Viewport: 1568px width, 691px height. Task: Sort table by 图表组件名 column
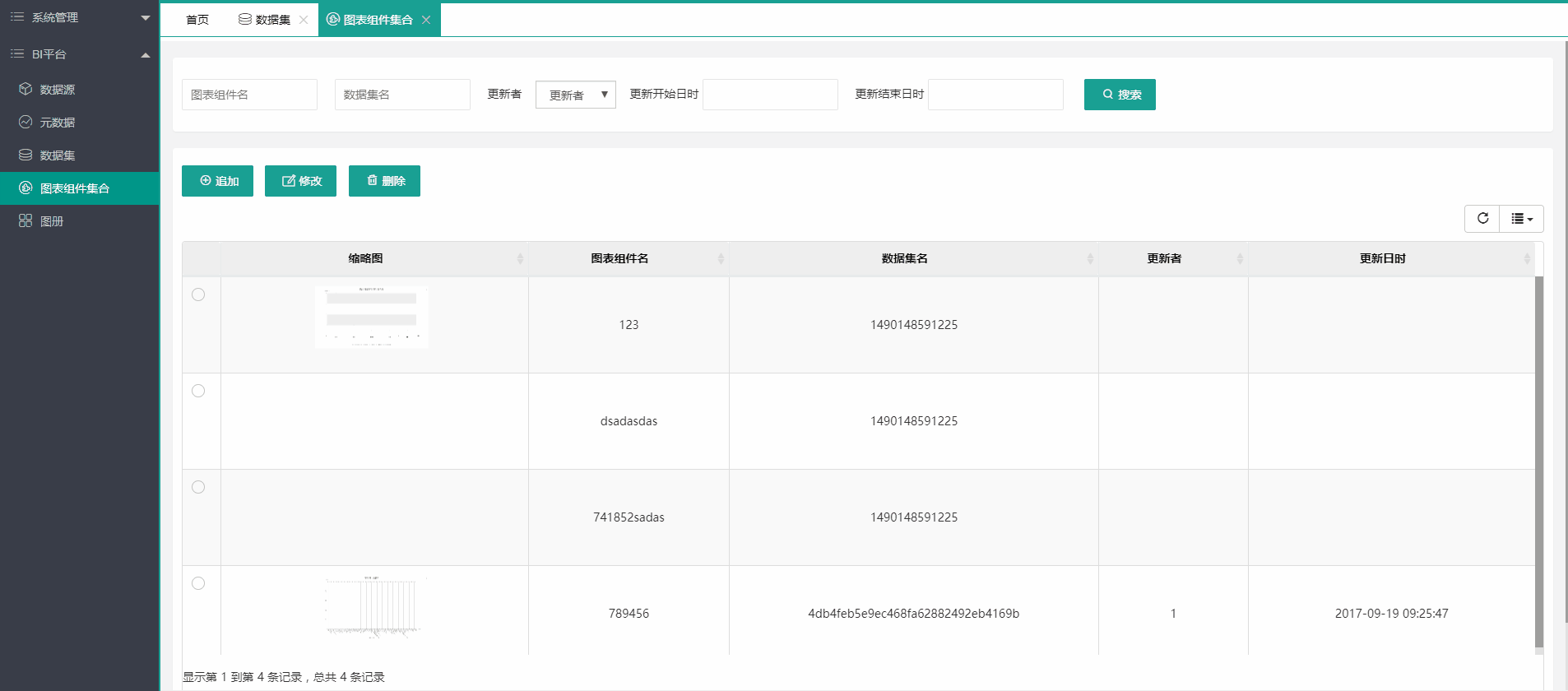click(619, 258)
